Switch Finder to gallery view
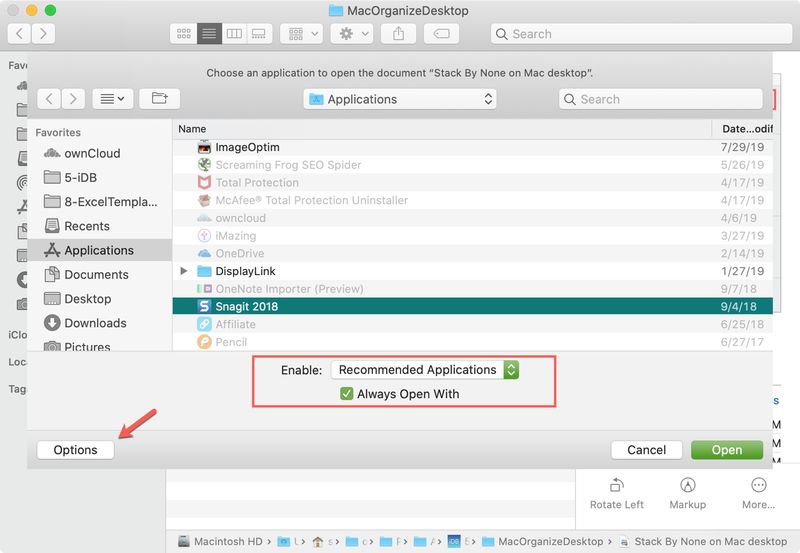Screen dimensions: 800x553 point(259,34)
